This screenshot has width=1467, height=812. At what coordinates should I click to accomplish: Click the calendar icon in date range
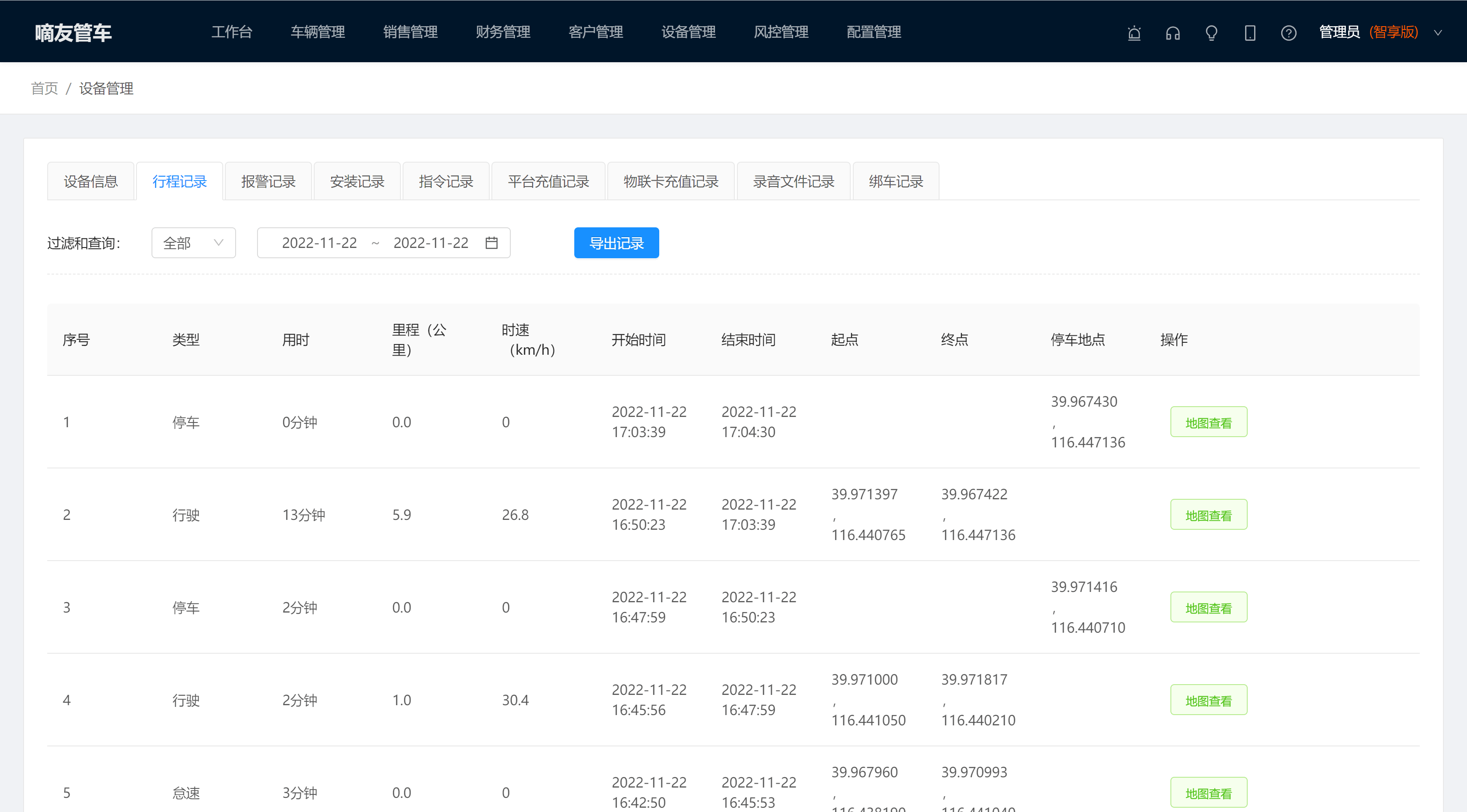pyautogui.click(x=491, y=243)
